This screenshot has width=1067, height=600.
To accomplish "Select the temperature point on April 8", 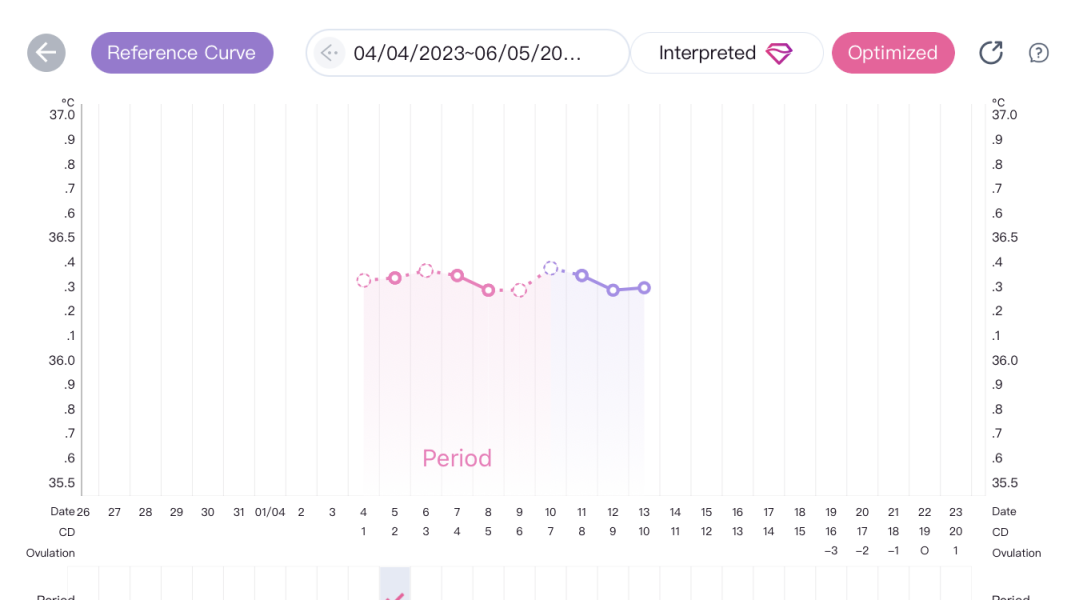I will coord(488,290).
